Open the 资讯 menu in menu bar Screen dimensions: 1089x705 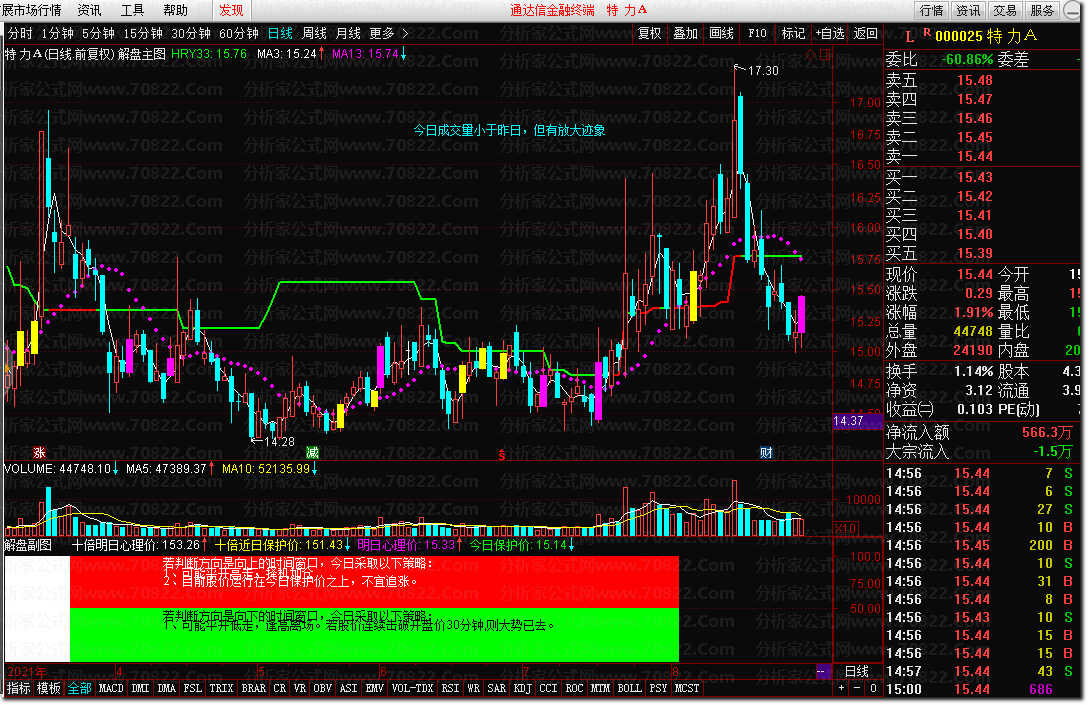point(90,10)
